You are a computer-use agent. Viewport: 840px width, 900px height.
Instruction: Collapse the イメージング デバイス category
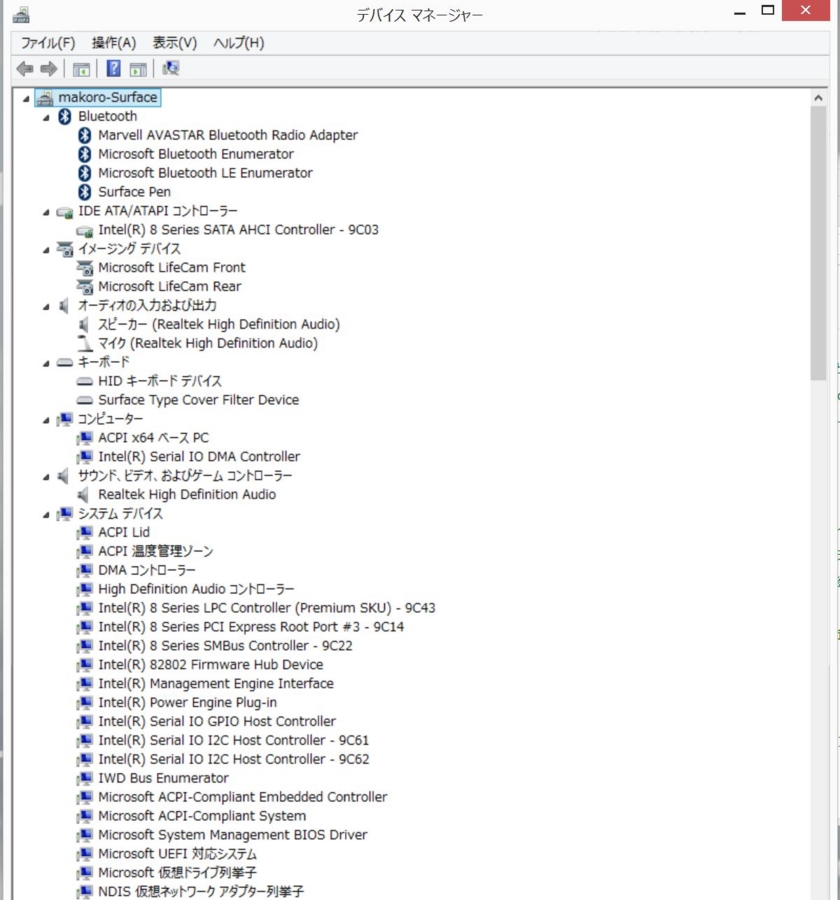pos(46,250)
